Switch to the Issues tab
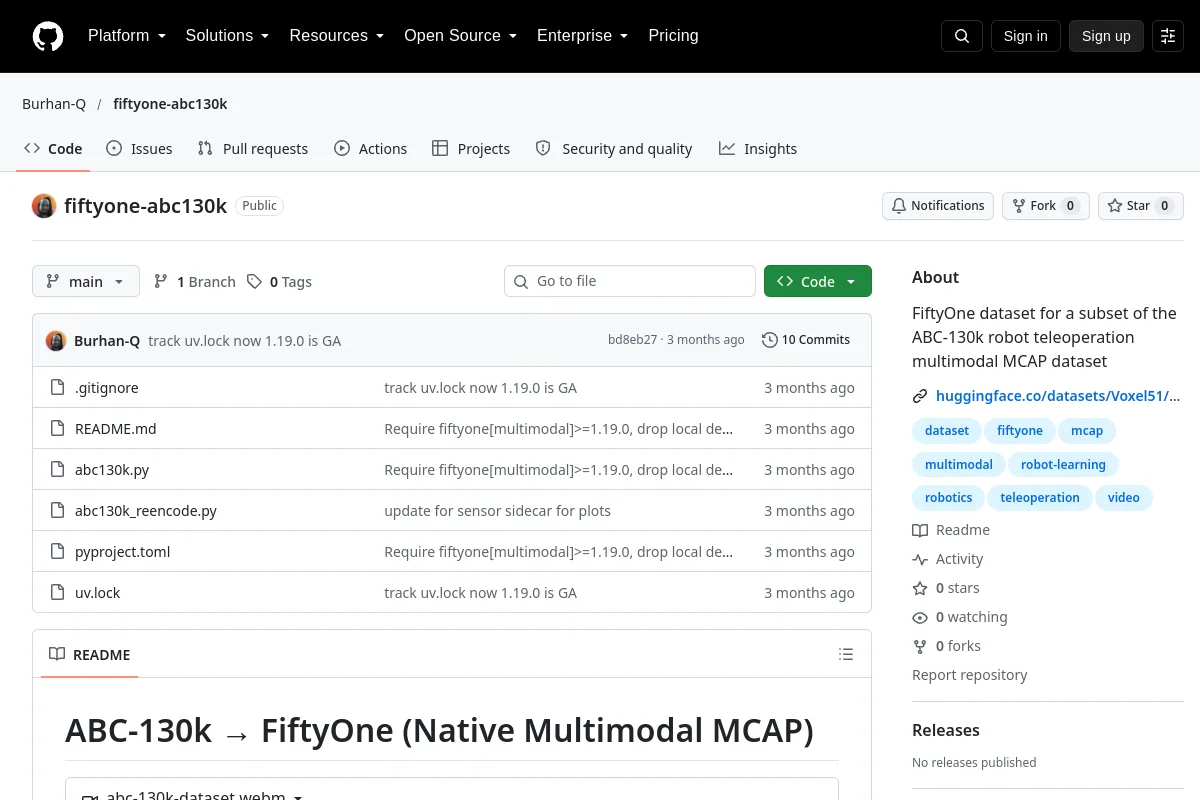The height and width of the screenshot is (800, 1200). (139, 149)
